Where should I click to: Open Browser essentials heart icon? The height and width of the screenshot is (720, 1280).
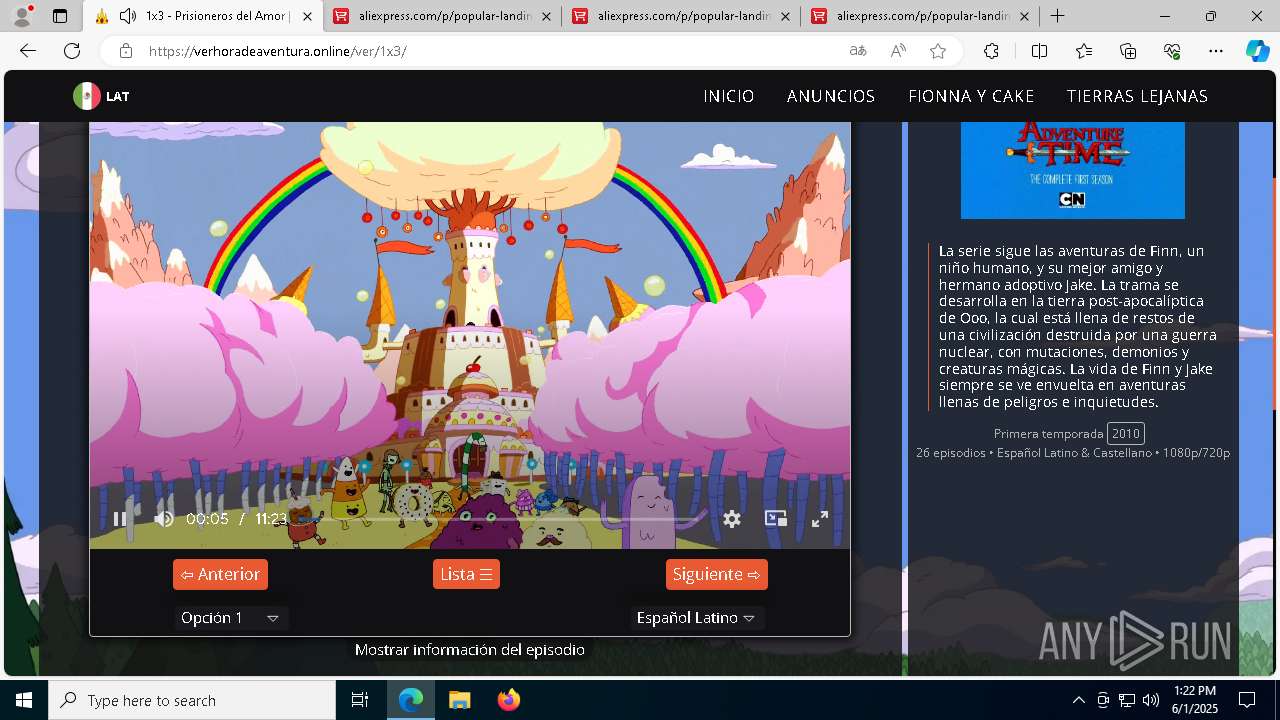coord(1172,51)
